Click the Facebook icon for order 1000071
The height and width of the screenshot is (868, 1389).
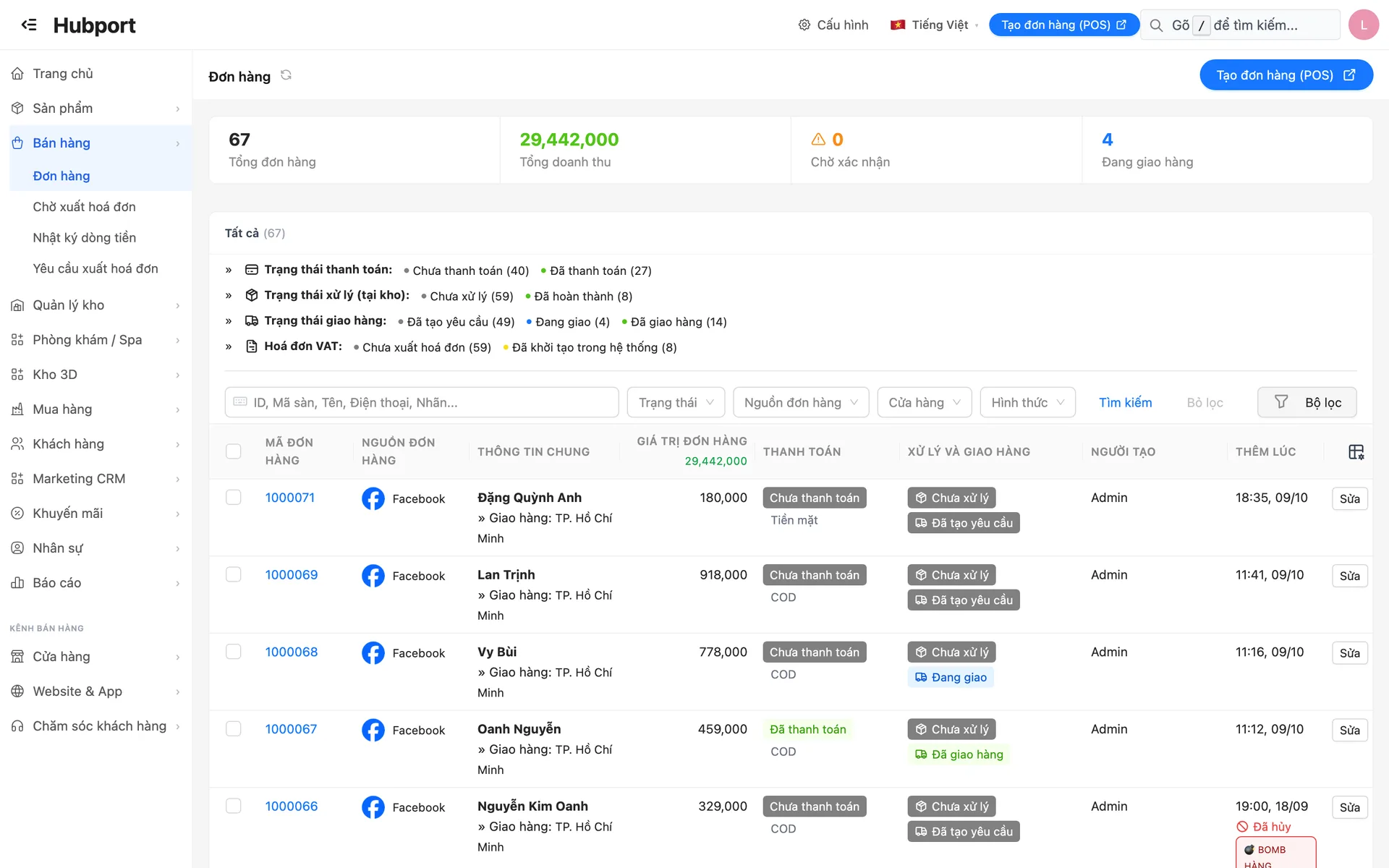(373, 498)
